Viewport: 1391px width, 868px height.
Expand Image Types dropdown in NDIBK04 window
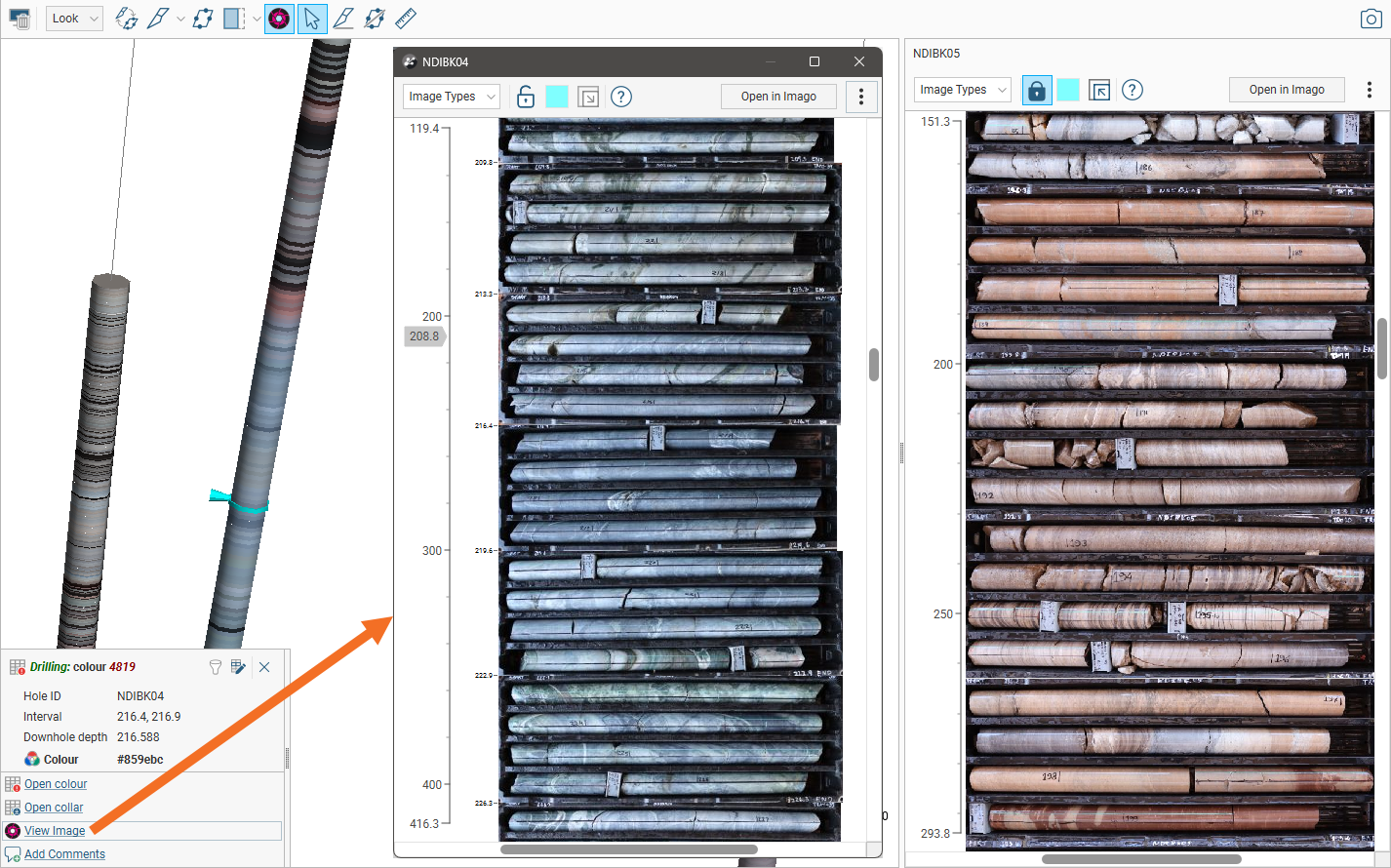tap(452, 97)
